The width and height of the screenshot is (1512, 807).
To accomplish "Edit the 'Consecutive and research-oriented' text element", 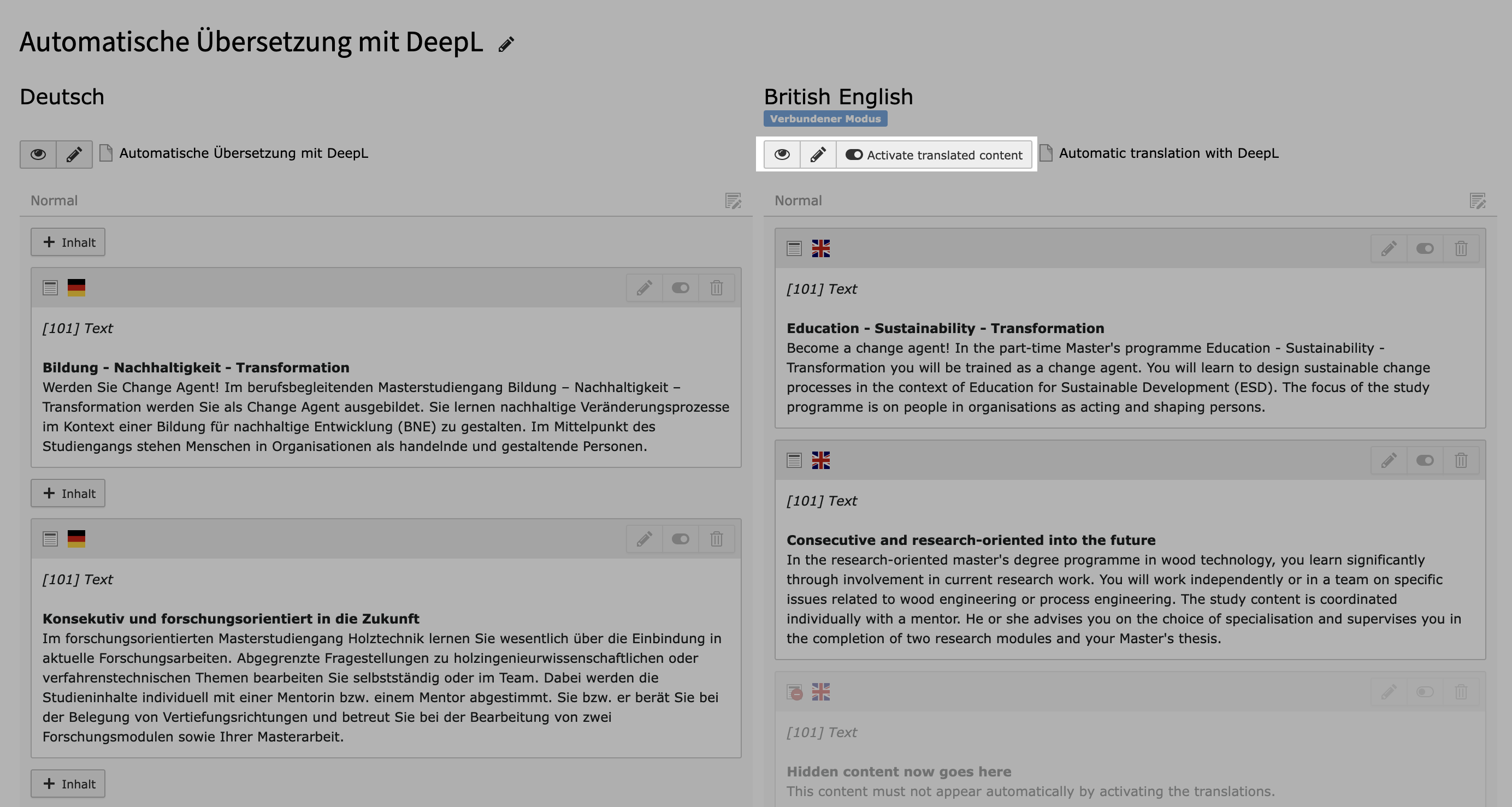I will pyautogui.click(x=1389, y=460).
